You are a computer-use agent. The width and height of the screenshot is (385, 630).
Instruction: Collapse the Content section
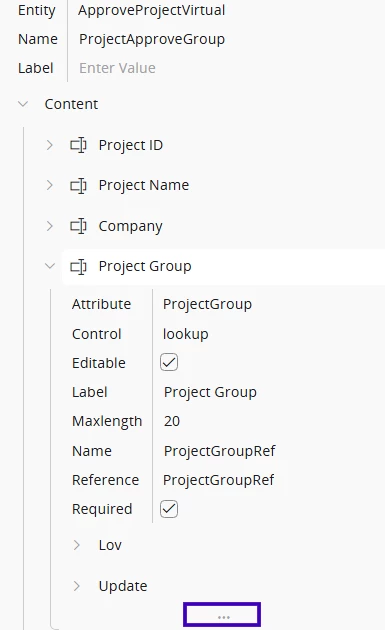[x=23, y=104]
